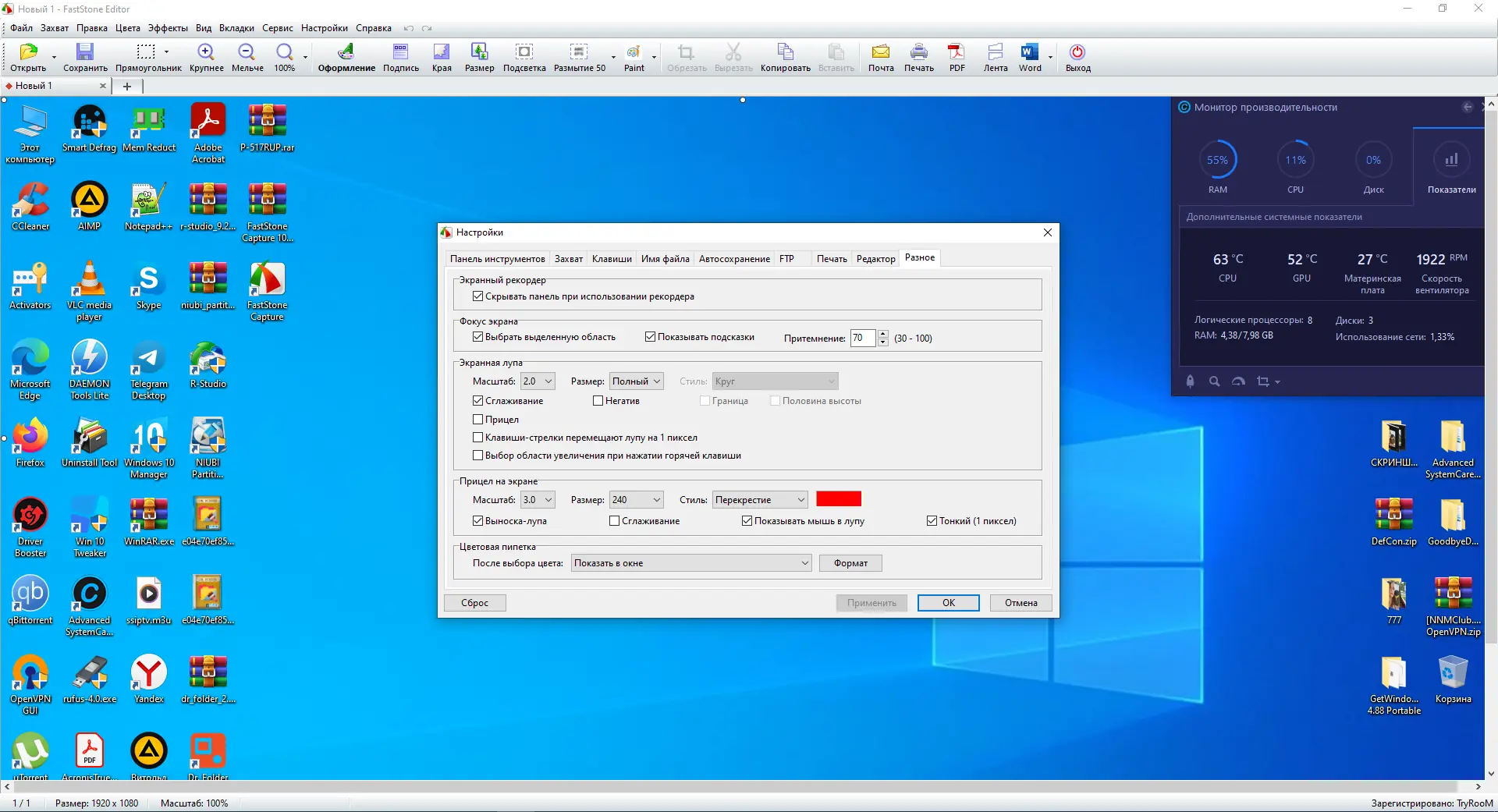Click the rocket icon in performance monitor
Viewport: 1498px width, 812px height.
1190,381
